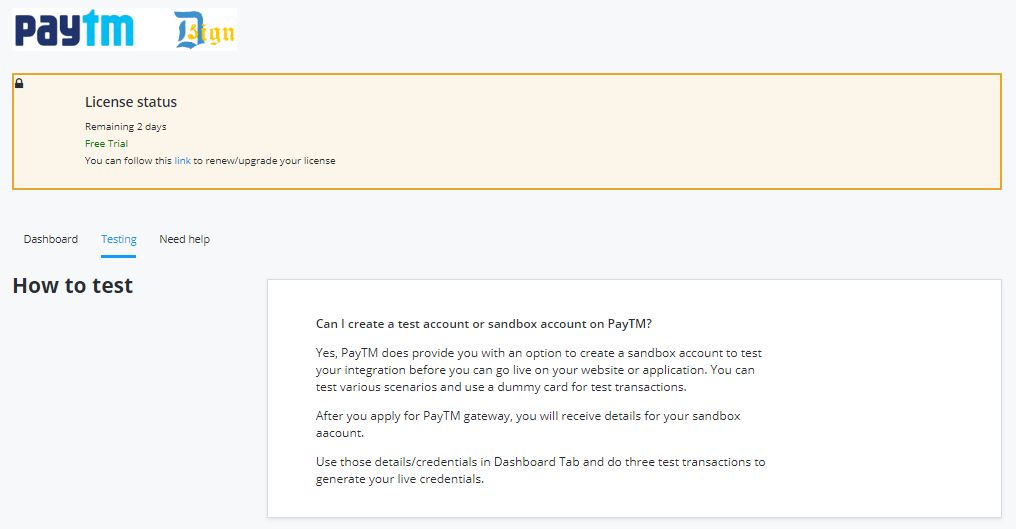This screenshot has height=529, width=1016.
Task: Click 'to renew/upgrade your license' text
Action: 264,161
